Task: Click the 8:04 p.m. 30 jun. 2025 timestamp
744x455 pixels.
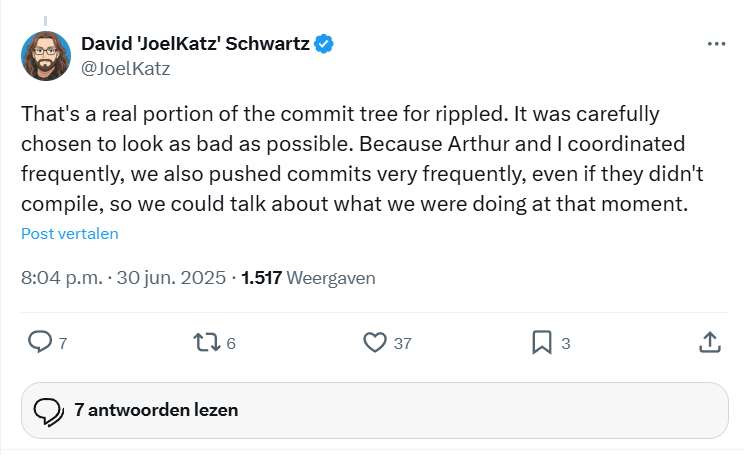Action: [123, 278]
